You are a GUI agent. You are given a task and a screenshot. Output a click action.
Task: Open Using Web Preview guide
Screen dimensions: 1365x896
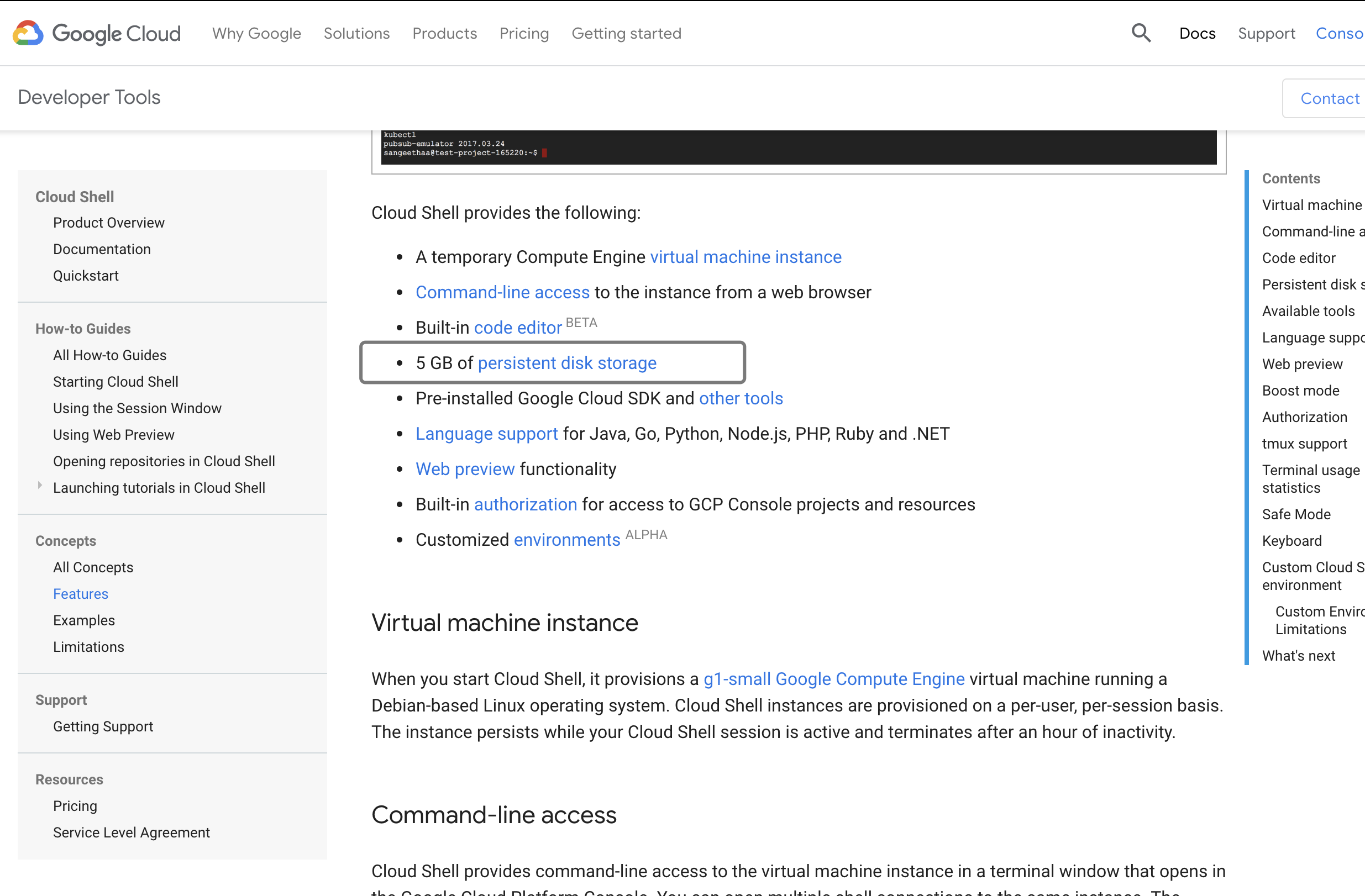[113, 435]
